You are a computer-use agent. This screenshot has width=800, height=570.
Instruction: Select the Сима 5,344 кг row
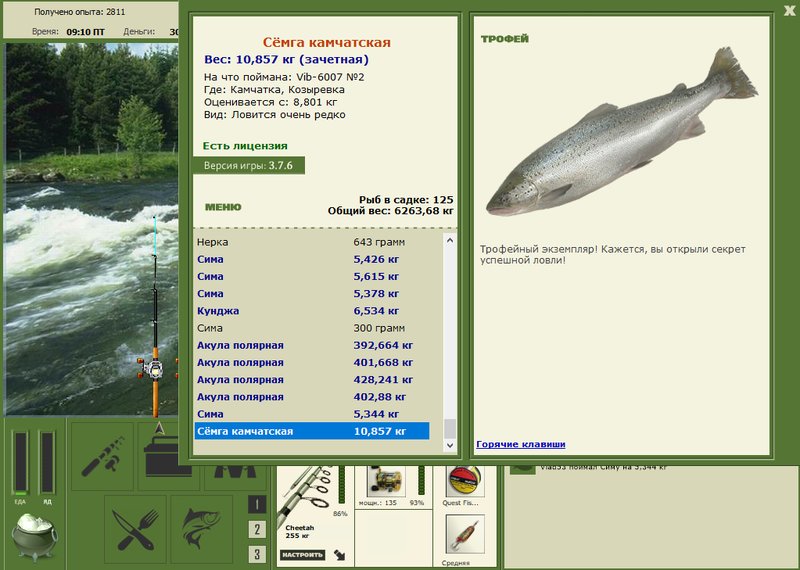(x=312, y=414)
